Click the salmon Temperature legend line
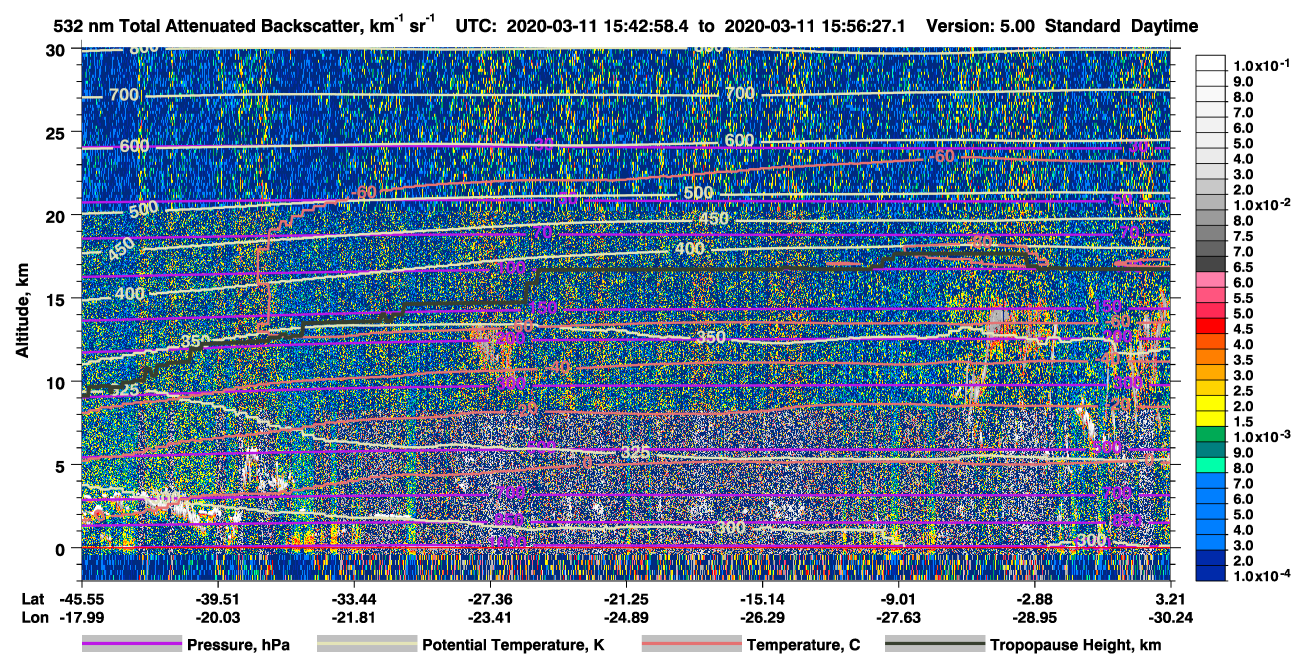Screen dimensions: 1300x667 tap(691, 645)
